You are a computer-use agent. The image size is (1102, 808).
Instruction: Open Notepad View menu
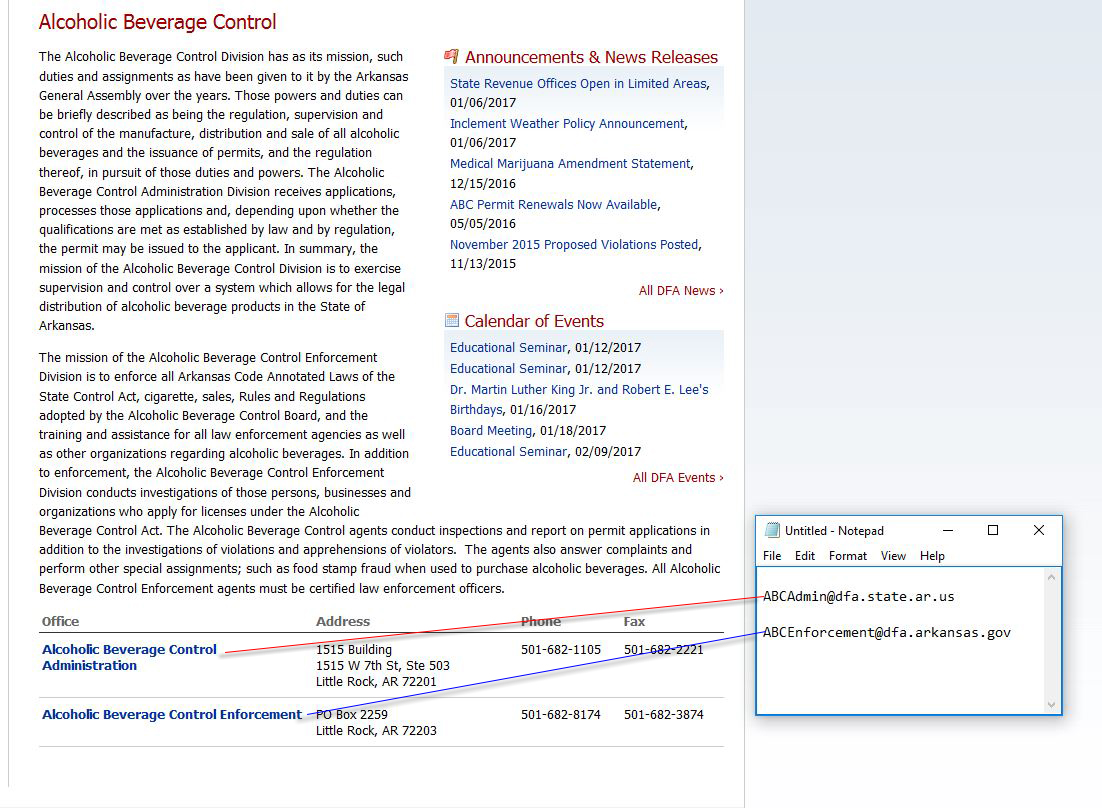point(893,556)
